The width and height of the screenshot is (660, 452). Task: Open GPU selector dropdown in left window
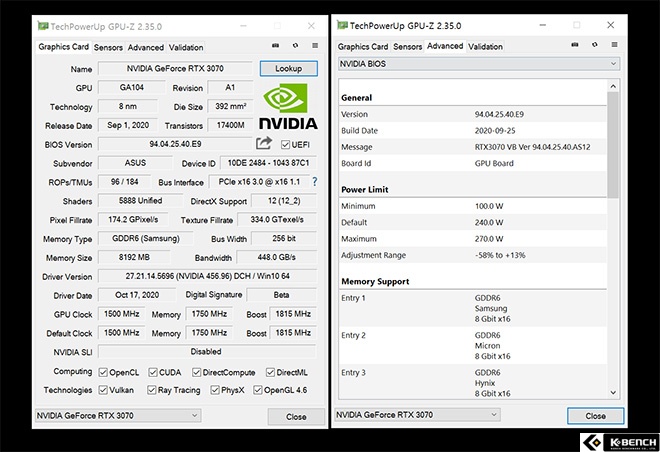(118, 415)
